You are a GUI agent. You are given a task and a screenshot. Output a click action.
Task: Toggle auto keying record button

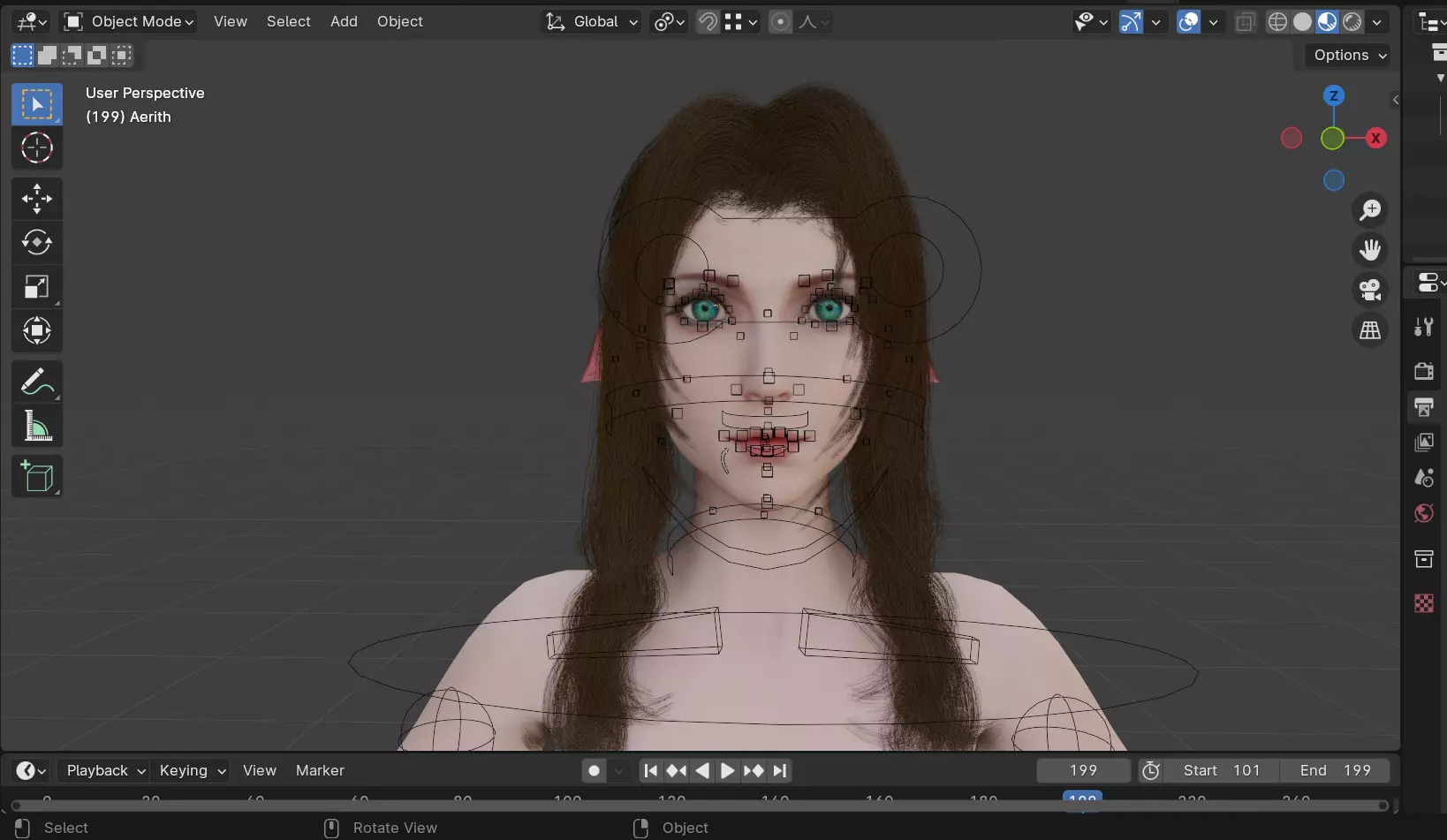point(595,771)
